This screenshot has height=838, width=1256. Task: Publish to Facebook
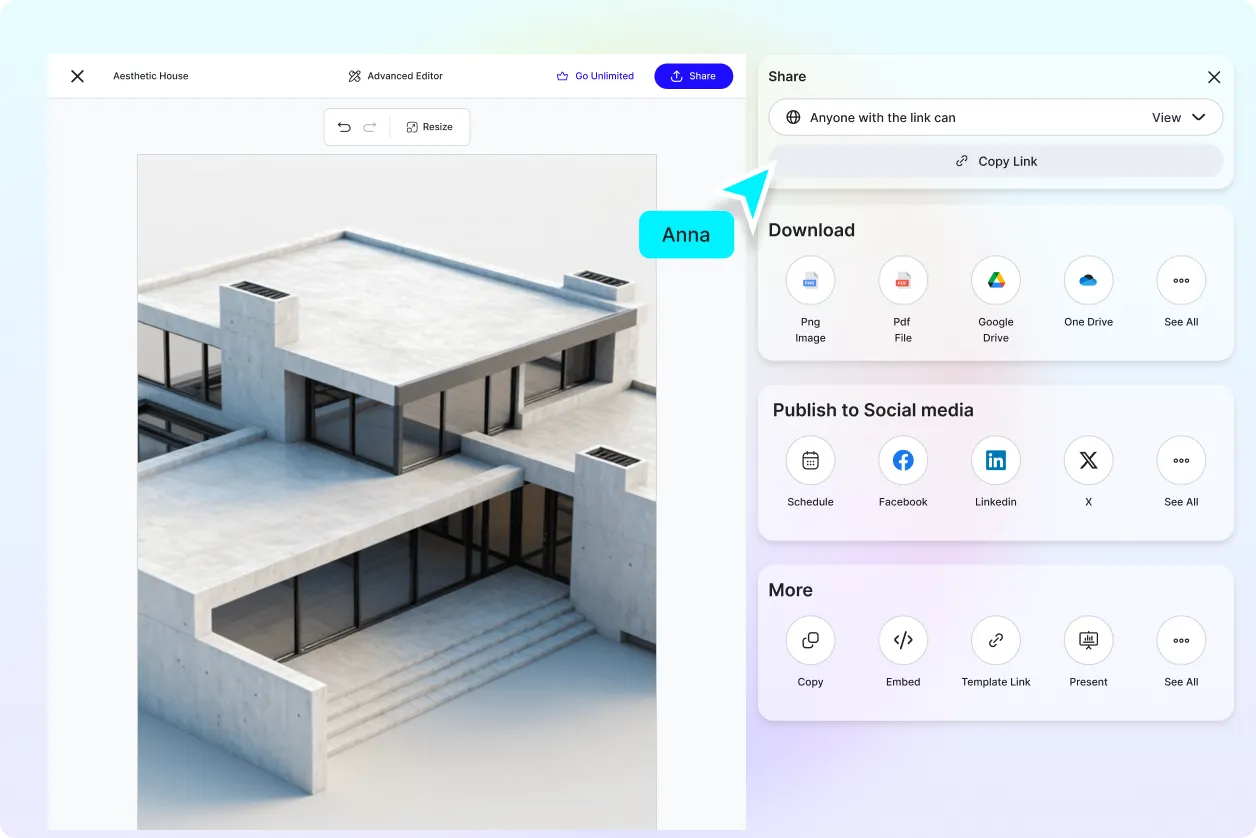tap(902, 461)
